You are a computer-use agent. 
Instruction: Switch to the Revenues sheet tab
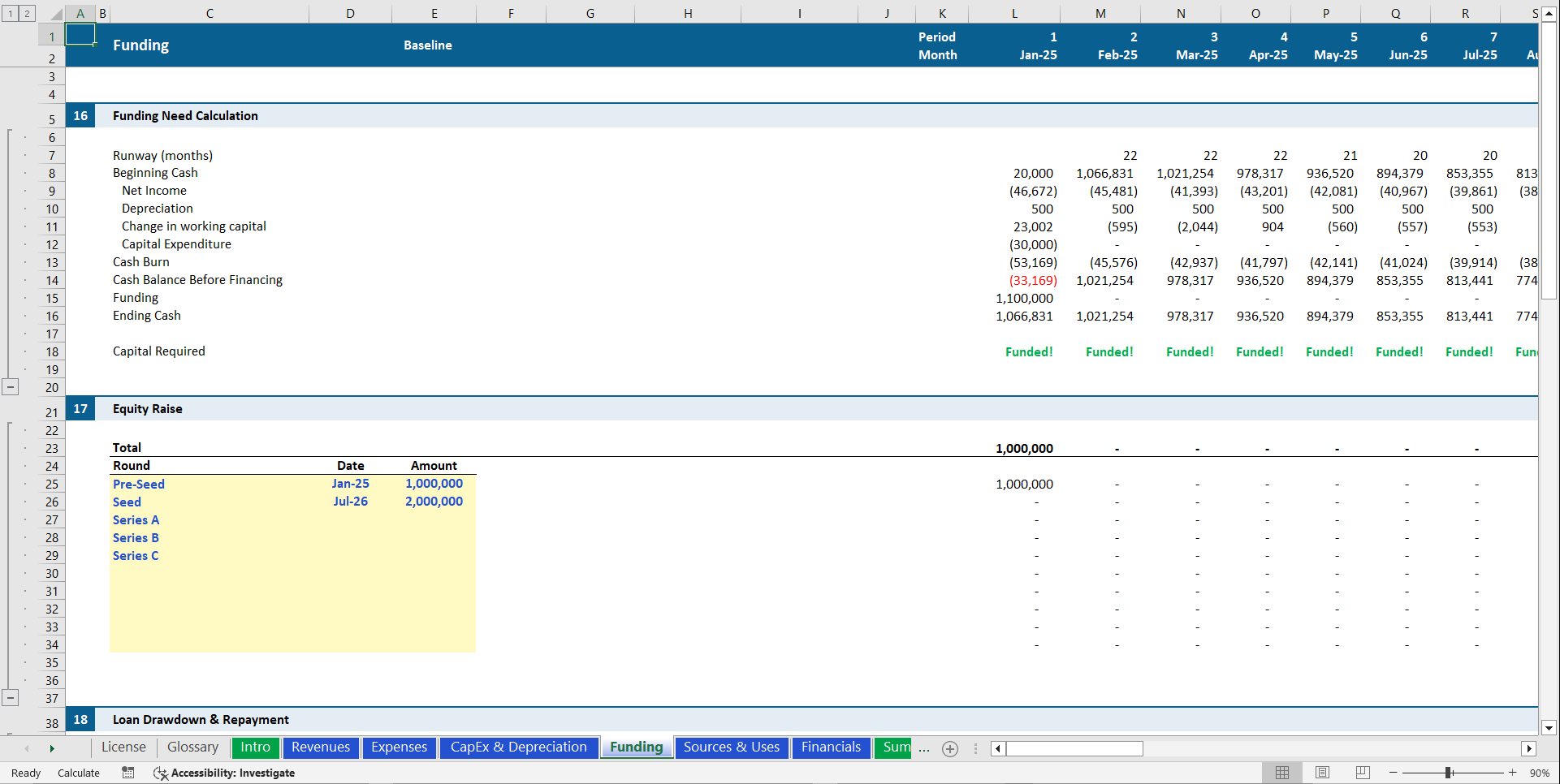tap(321, 747)
